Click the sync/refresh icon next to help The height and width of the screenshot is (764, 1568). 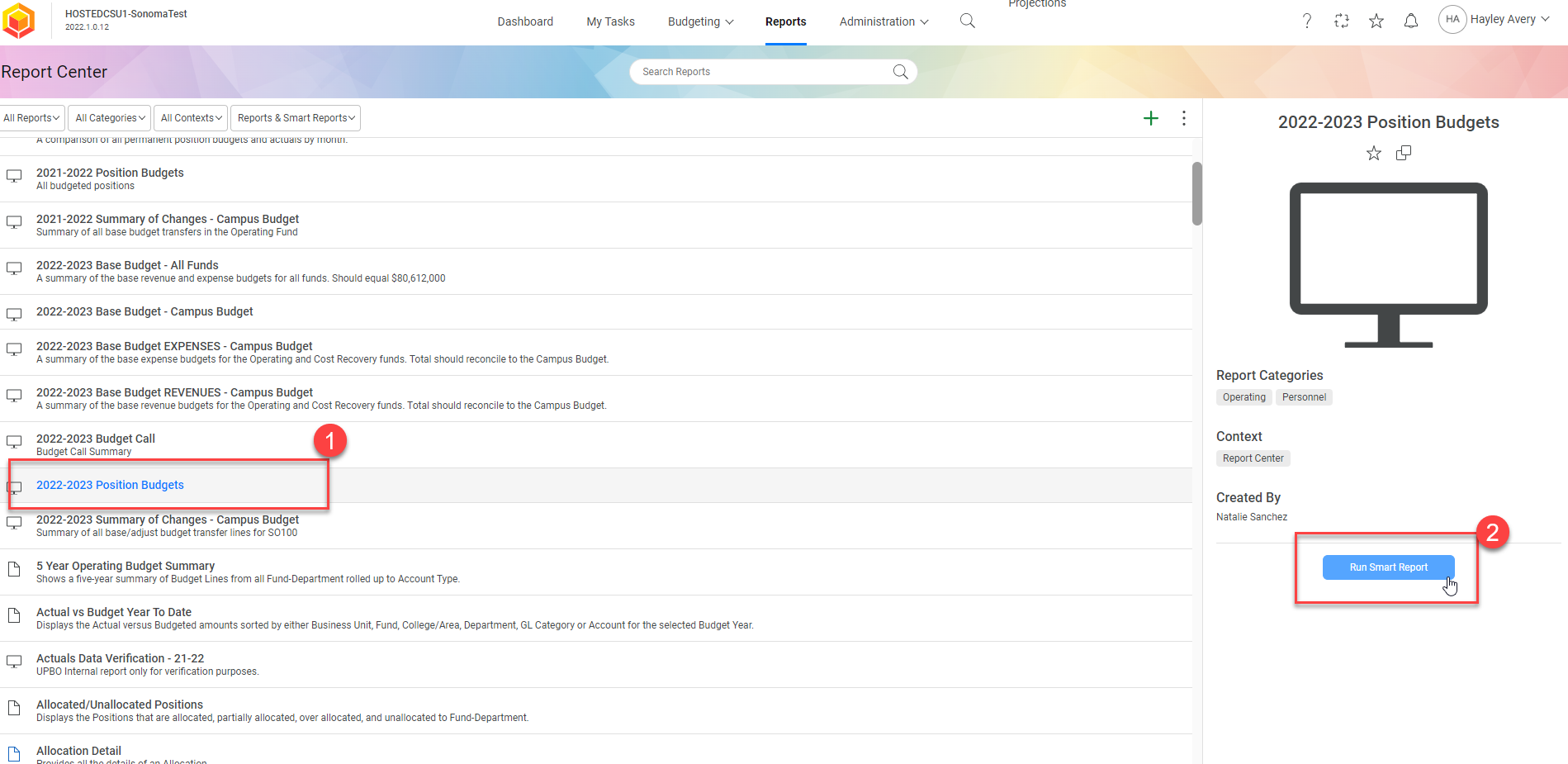[x=1342, y=20]
